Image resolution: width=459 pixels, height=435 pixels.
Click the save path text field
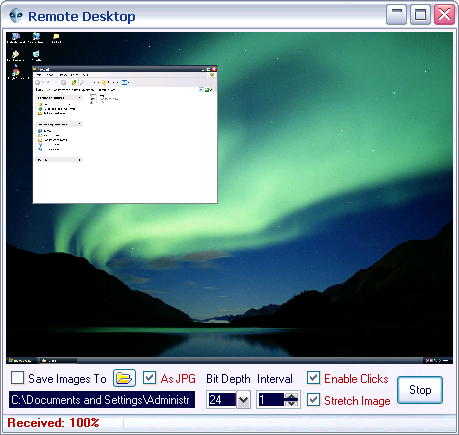[102, 399]
